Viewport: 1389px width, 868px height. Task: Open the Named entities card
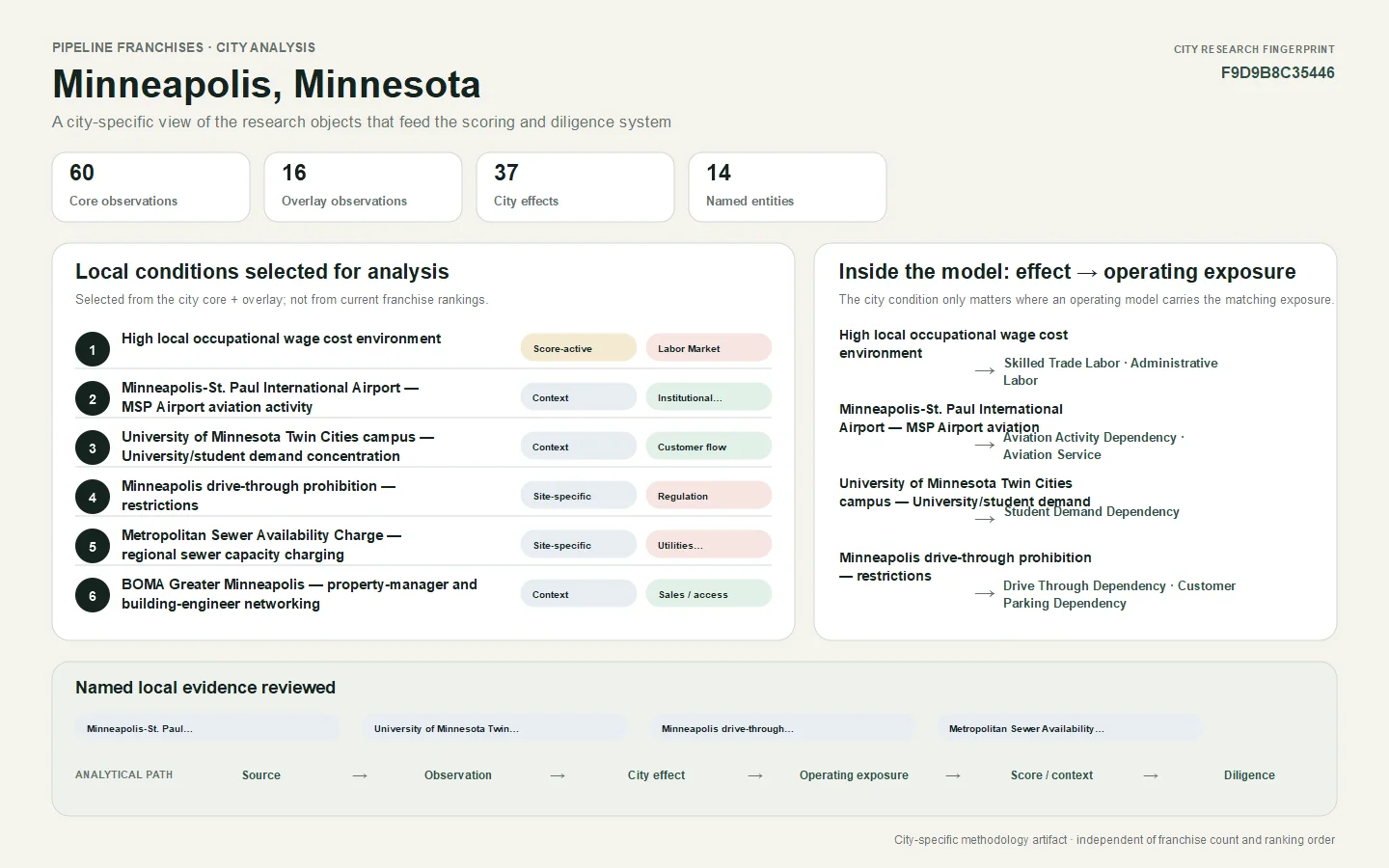click(x=788, y=187)
